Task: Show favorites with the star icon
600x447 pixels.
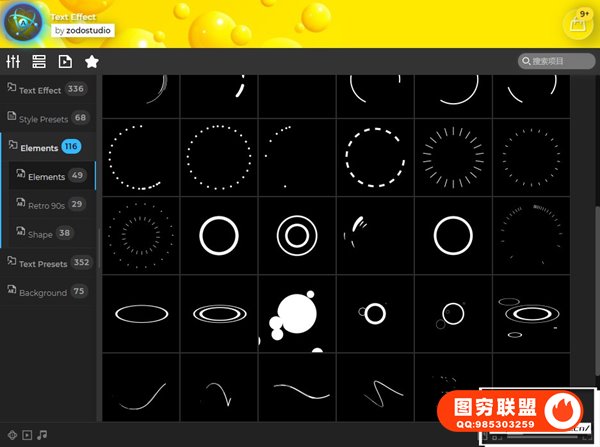Action: click(92, 61)
